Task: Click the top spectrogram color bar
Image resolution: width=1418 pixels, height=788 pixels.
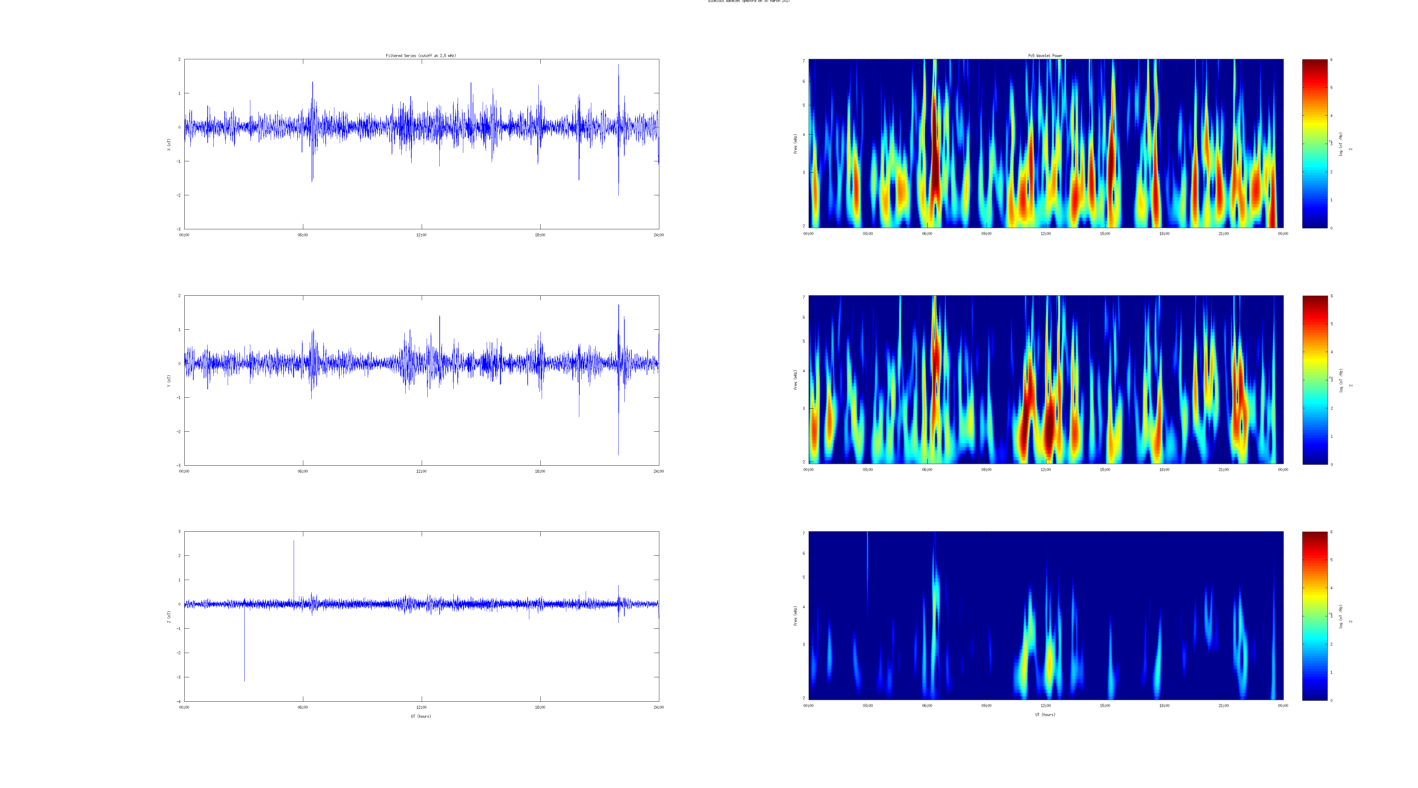Action: (1315, 144)
